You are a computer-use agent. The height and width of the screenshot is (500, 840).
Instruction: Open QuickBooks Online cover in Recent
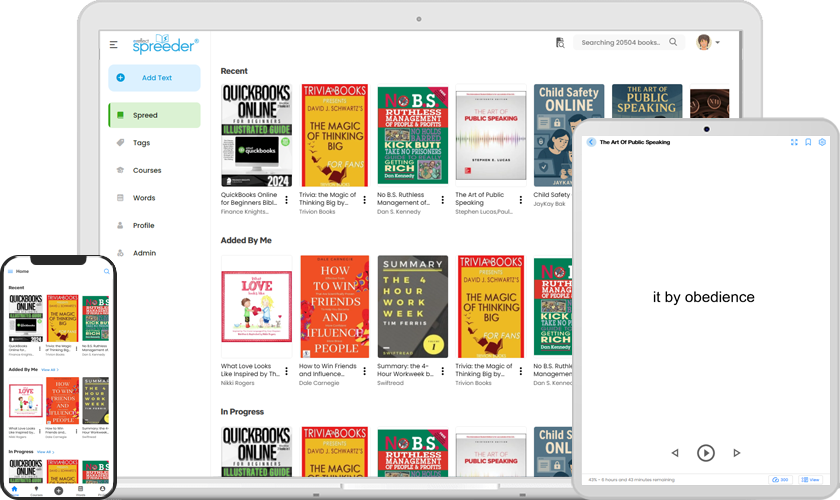257,135
